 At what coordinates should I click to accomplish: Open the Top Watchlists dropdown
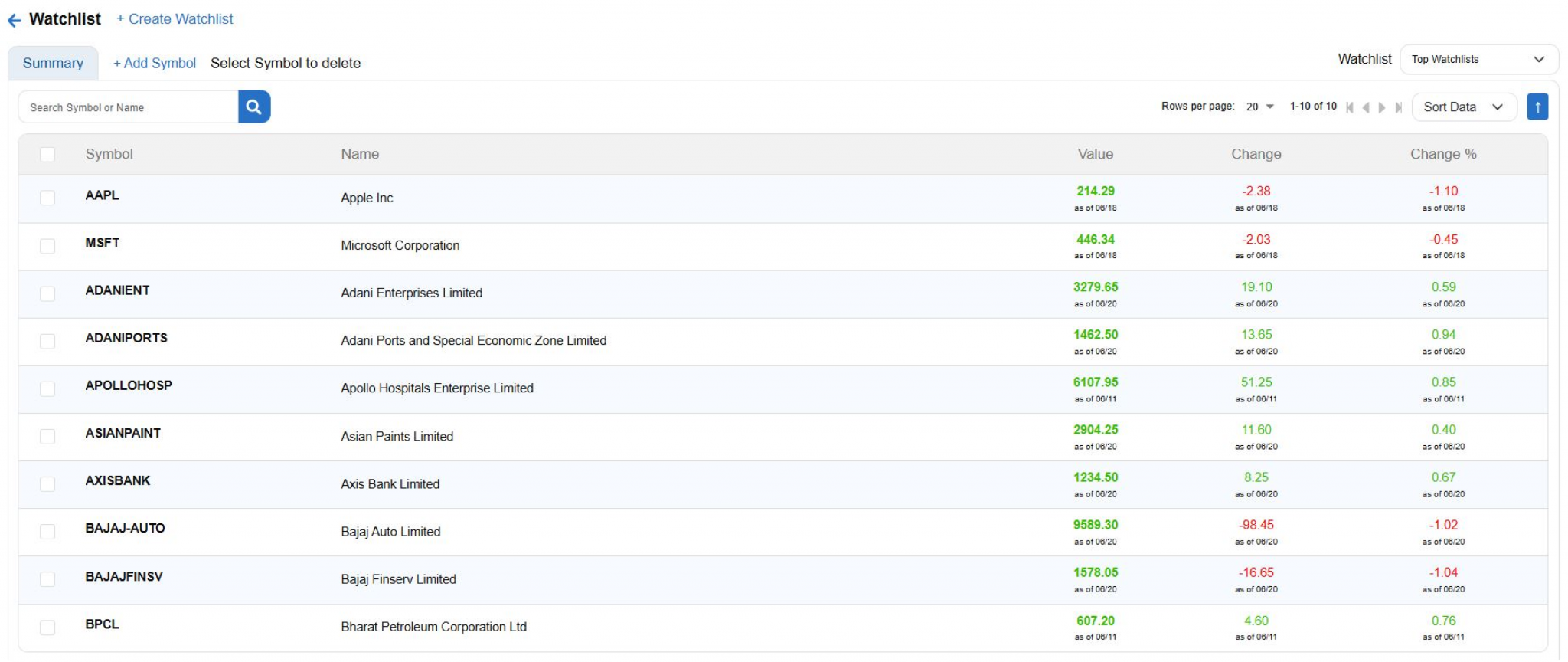click(x=1478, y=59)
